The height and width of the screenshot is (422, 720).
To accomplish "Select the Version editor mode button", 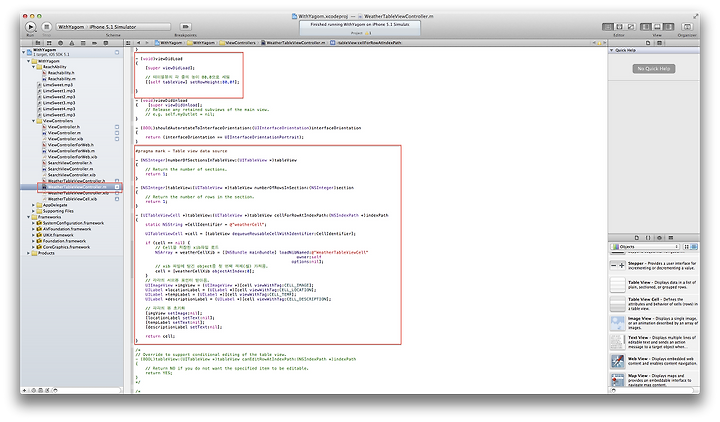I will 631,27.
